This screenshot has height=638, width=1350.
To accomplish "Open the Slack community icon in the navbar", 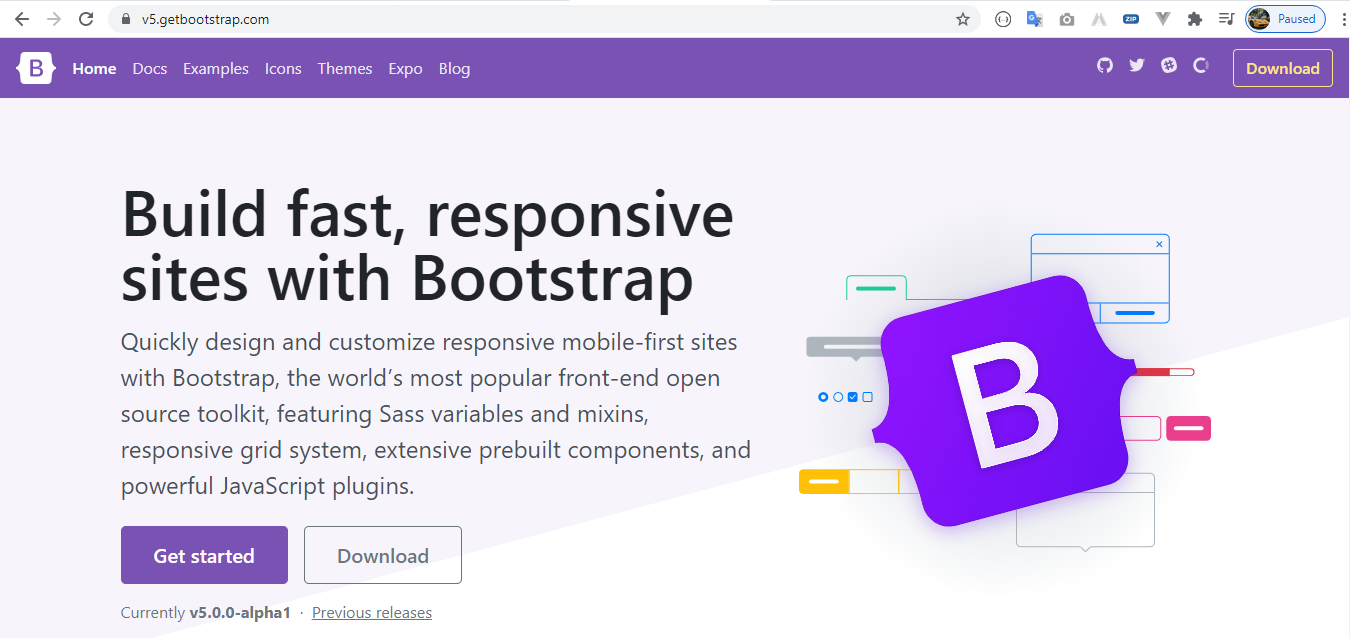I will (x=1168, y=65).
